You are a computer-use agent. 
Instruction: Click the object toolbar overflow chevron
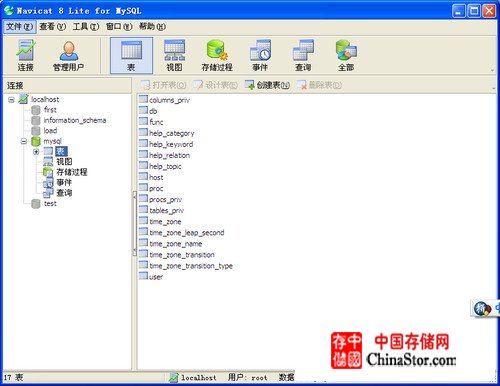[x=493, y=88]
